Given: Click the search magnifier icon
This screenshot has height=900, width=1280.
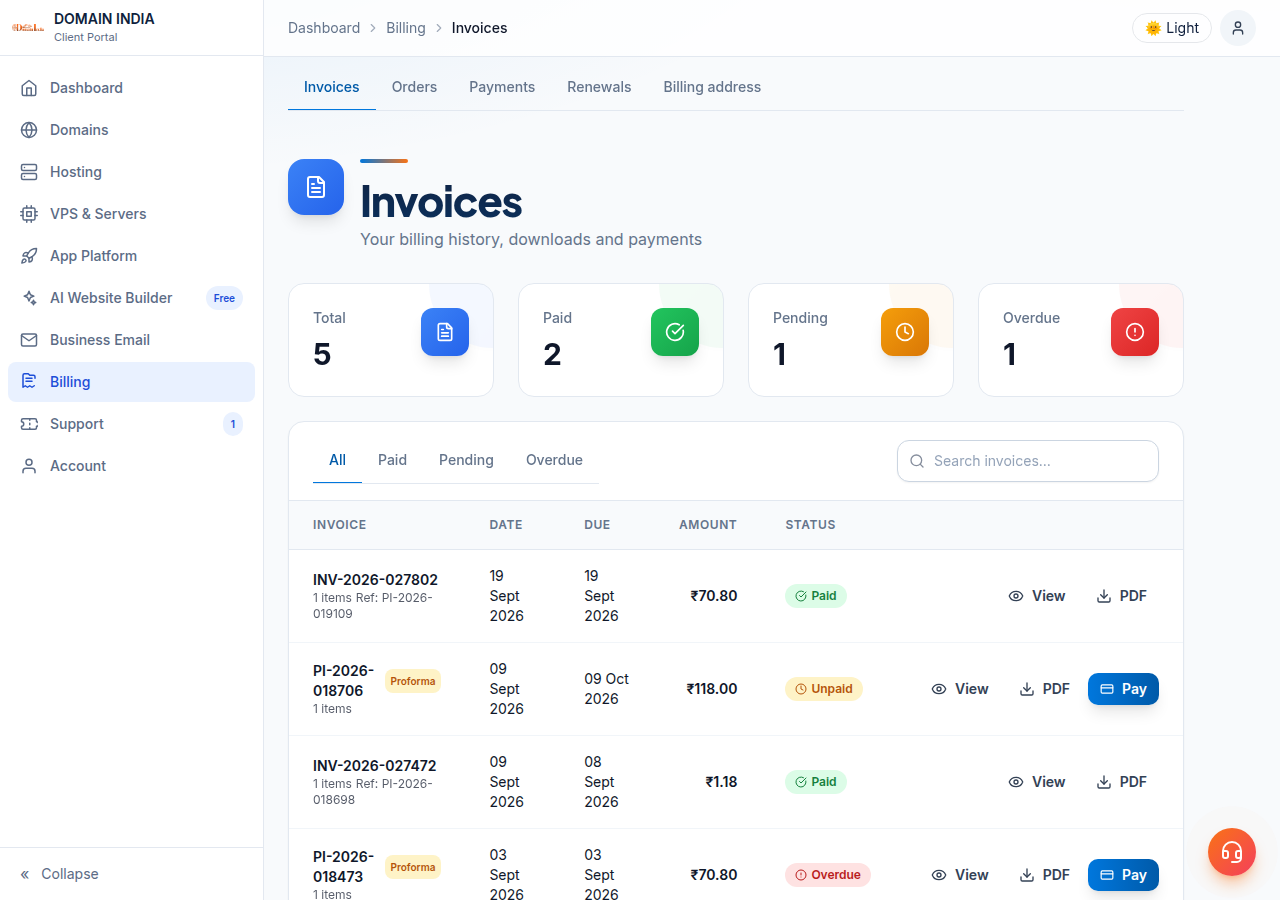Looking at the screenshot, I should click(x=917, y=461).
